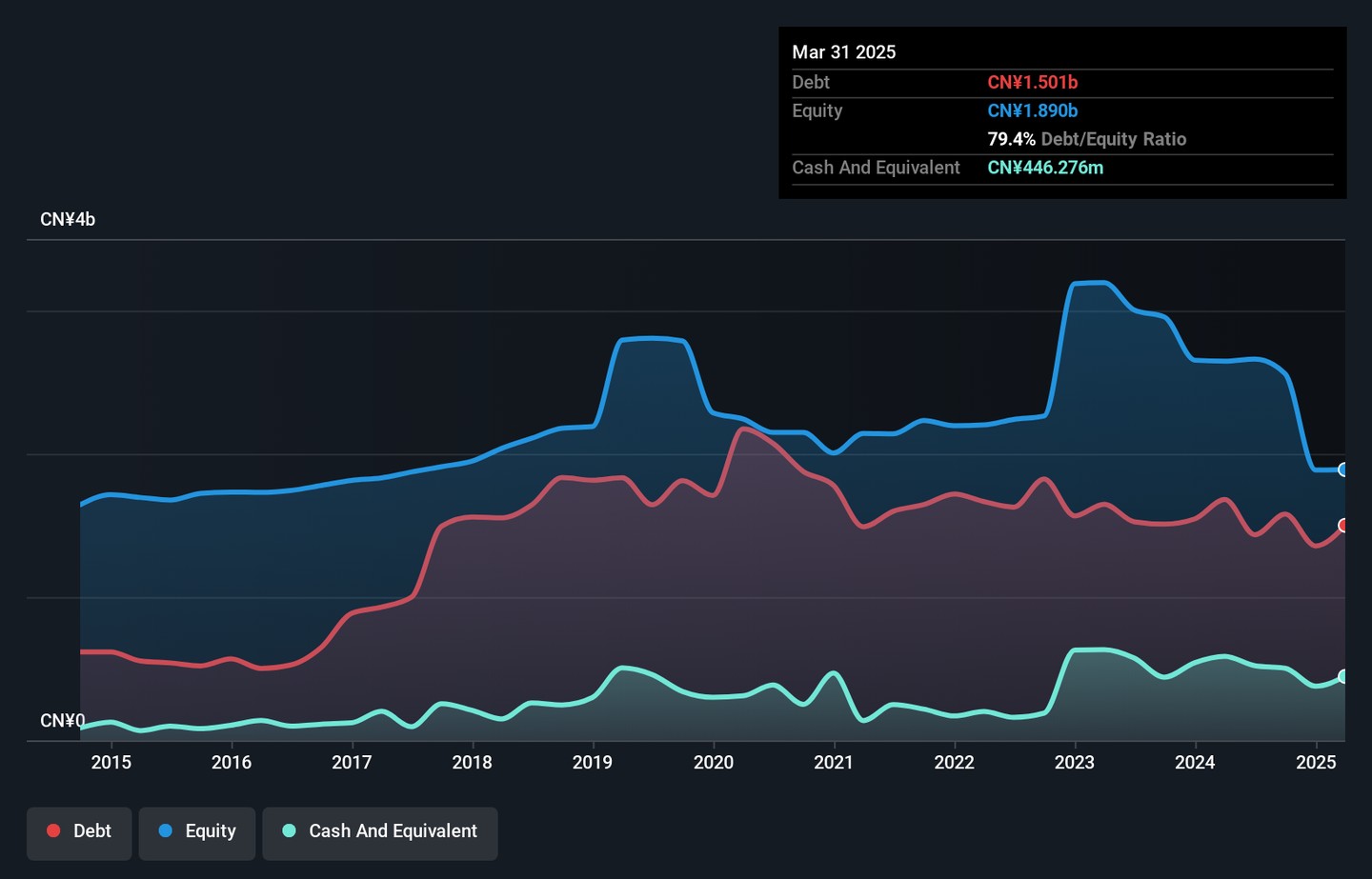The width and height of the screenshot is (1372, 879).
Task: Select the 2023 x-axis label
Action: (x=1075, y=762)
